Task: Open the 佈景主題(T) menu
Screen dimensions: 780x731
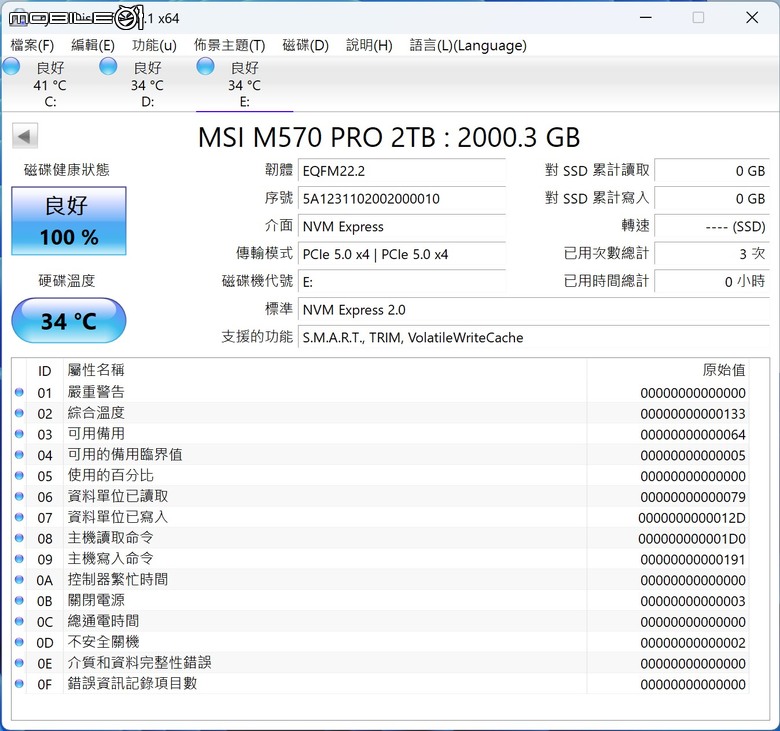Action: tap(229, 46)
